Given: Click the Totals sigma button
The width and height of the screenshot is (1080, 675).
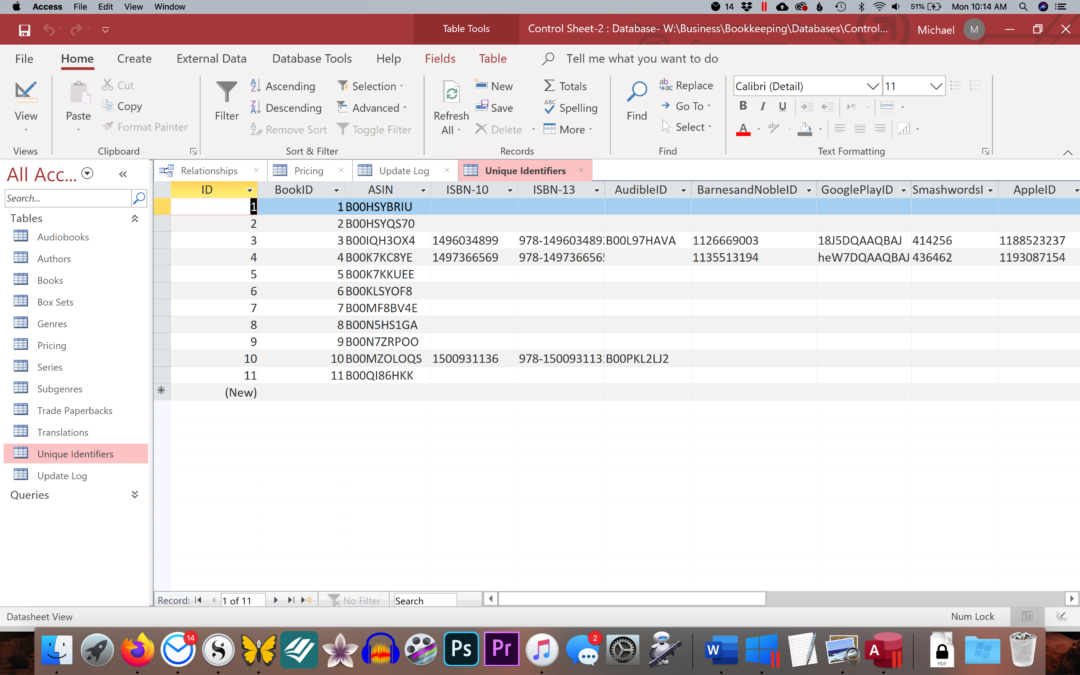Looking at the screenshot, I should tap(565, 86).
